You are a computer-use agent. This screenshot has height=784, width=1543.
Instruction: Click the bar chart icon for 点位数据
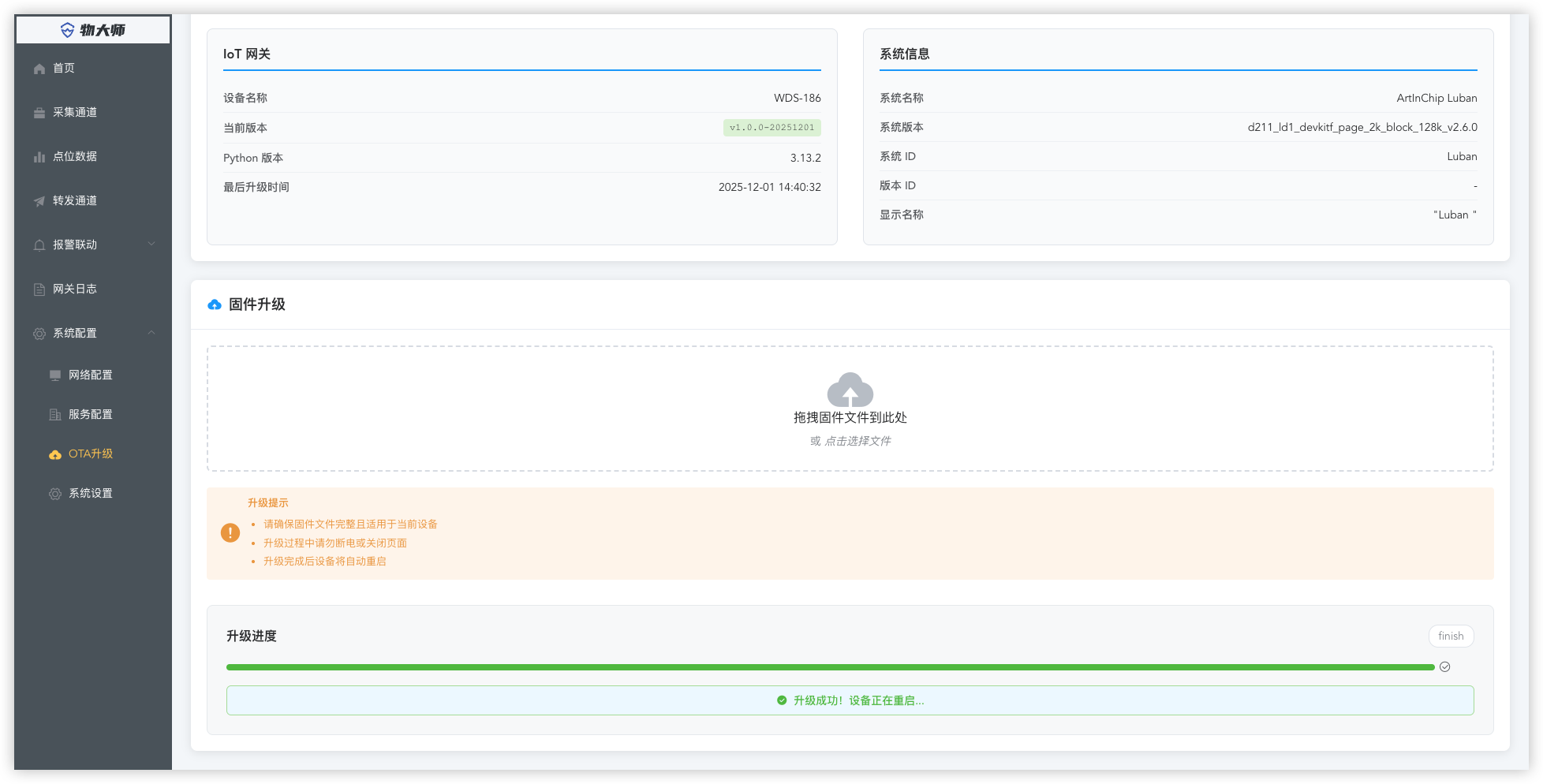39,157
